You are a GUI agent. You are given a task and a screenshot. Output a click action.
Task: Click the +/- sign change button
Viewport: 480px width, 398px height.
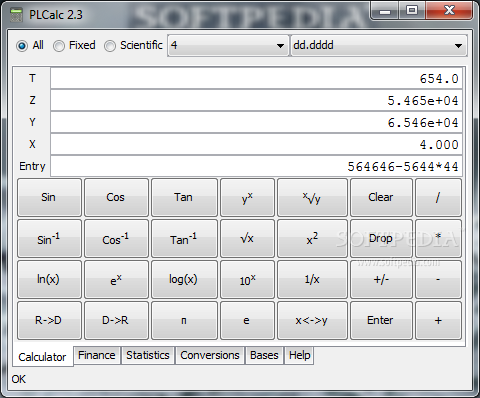pyautogui.click(x=381, y=279)
